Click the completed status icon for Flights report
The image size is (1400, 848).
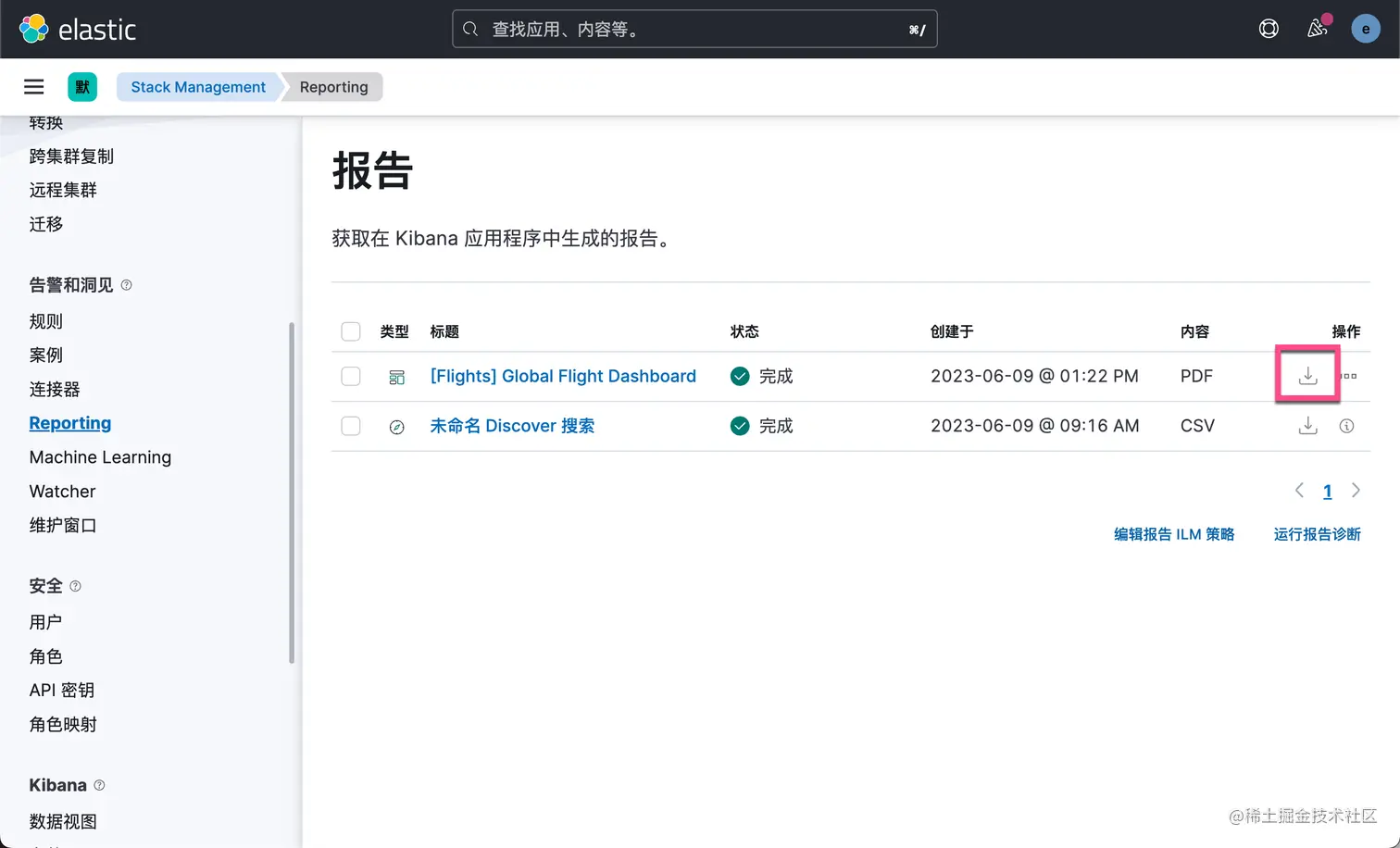(x=740, y=376)
